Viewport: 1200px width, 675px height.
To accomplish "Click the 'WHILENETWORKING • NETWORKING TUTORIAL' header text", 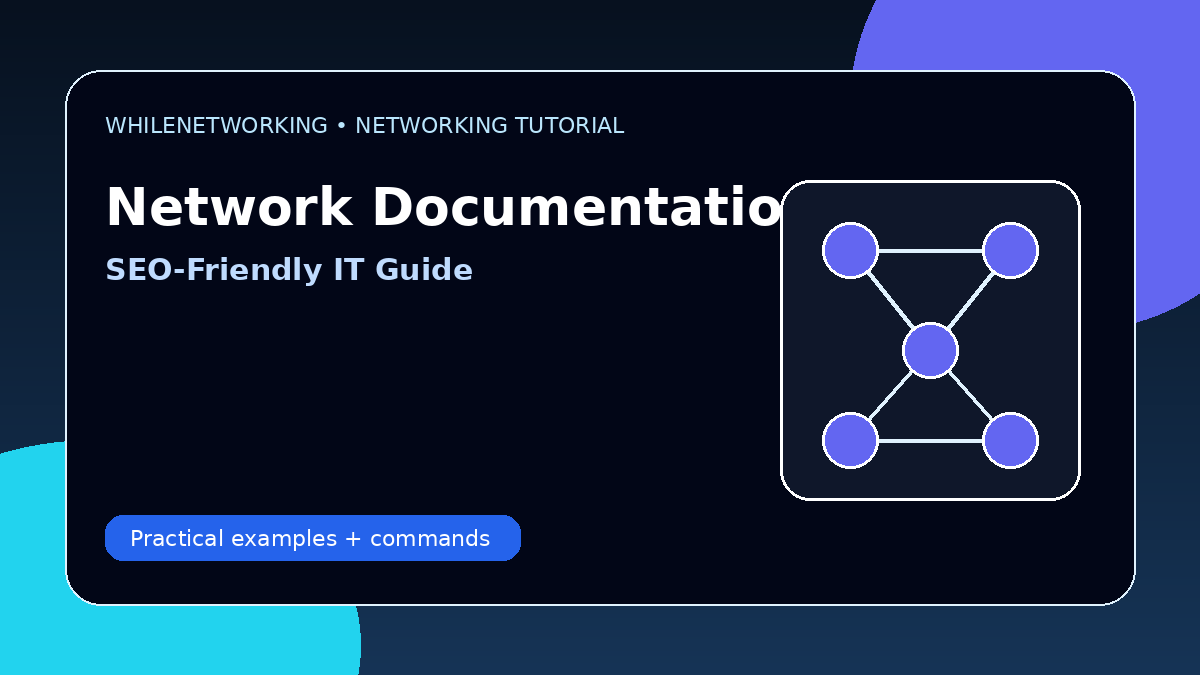I will coord(364,126).
